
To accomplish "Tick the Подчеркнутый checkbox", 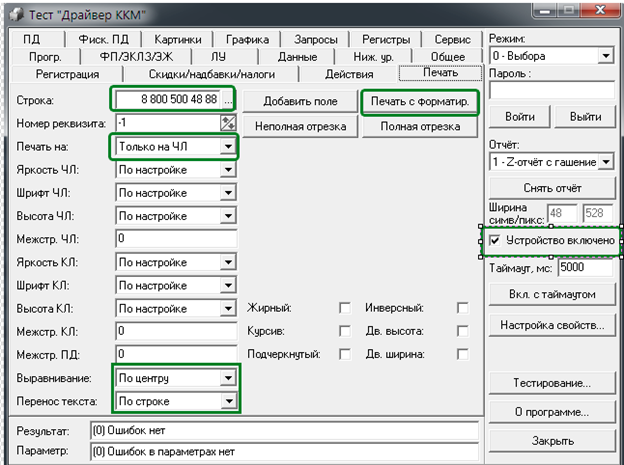I will pos(345,354).
